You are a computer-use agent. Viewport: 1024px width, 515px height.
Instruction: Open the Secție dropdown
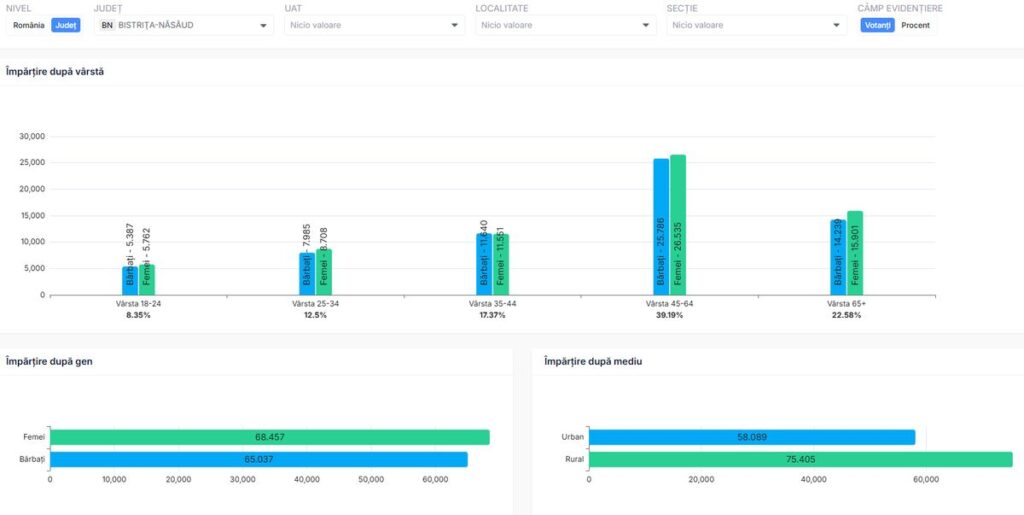[x=756, y=25]
